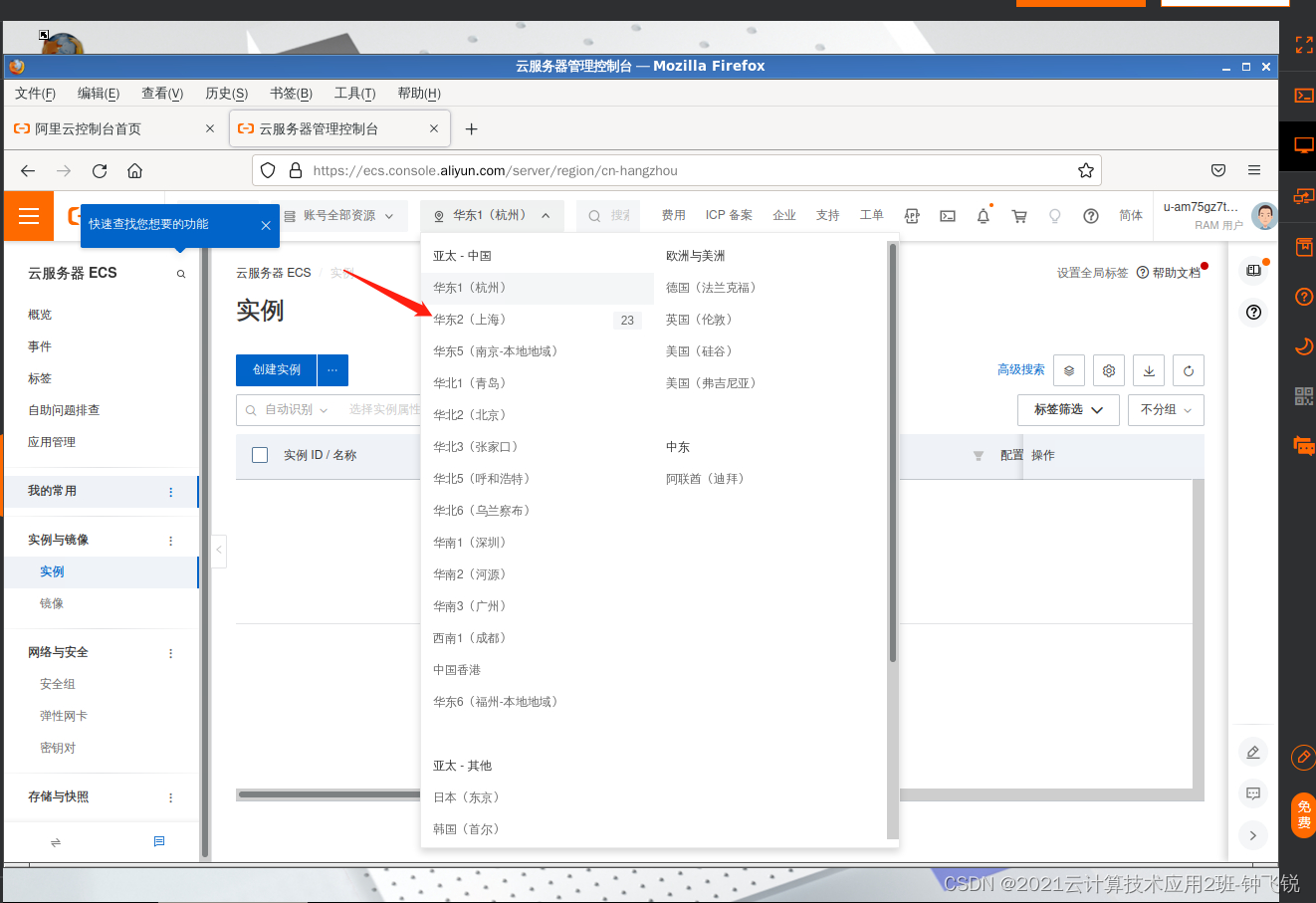The height and width of the screenshot is (903, 1316).
Task: Open the 高级搜索 link
Action: coord(1020,369)
